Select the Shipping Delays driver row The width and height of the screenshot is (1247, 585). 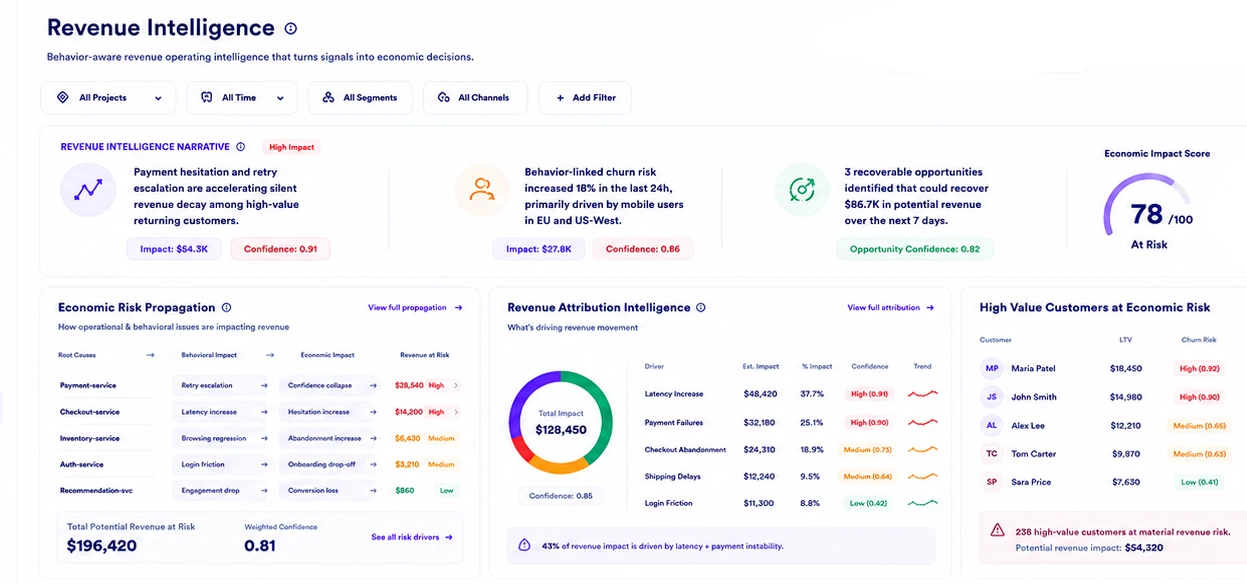click(791, 476)
